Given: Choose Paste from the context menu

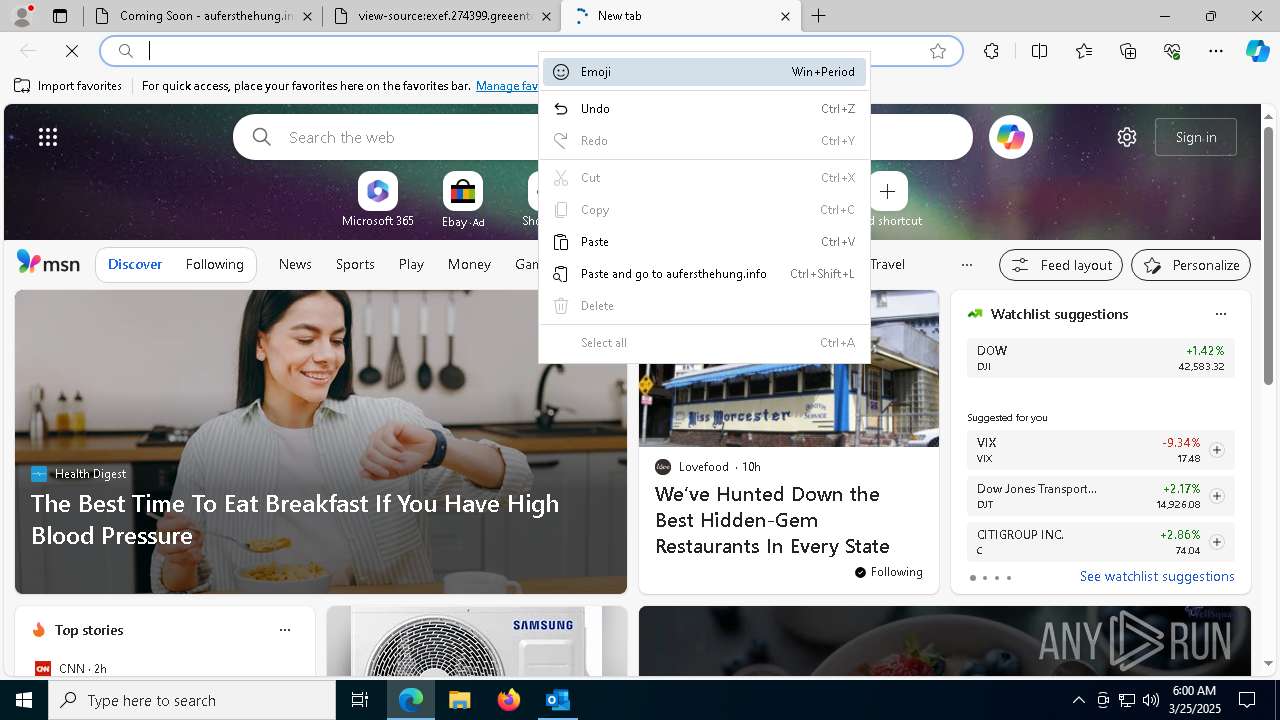Looking at the screenshot, I should pyautogui.click(x=704, y=242).
